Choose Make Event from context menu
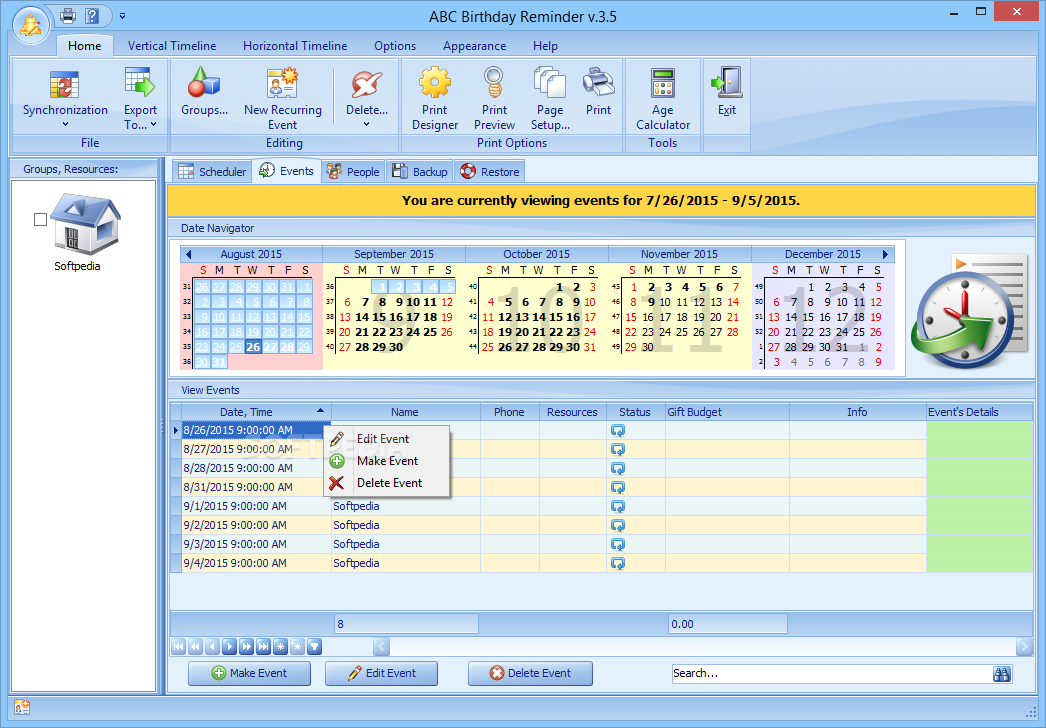The width and height of the screenshot is (1046, 728). point(387,460)
